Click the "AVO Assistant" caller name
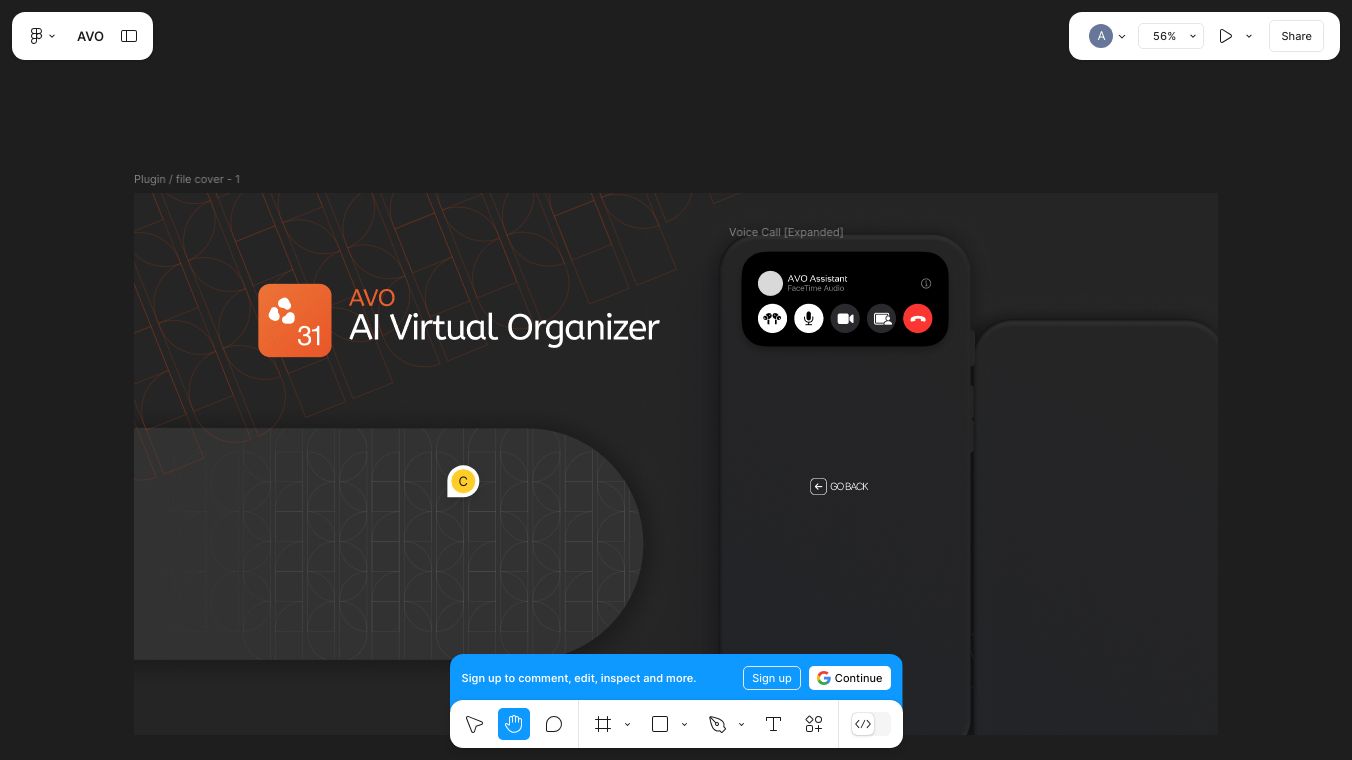 [x=817, y=278]
